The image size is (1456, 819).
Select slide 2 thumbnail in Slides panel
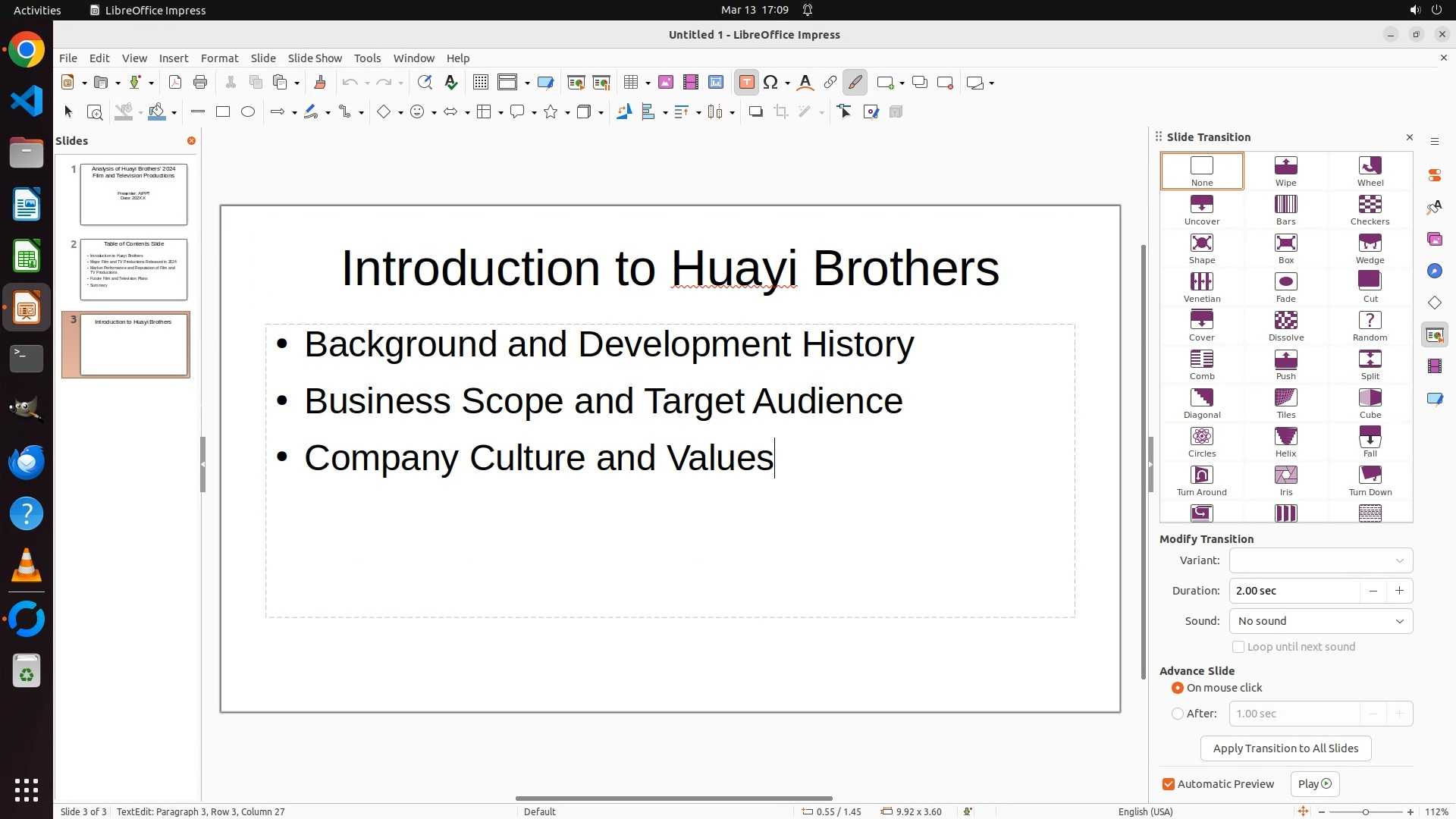(133, 269)
